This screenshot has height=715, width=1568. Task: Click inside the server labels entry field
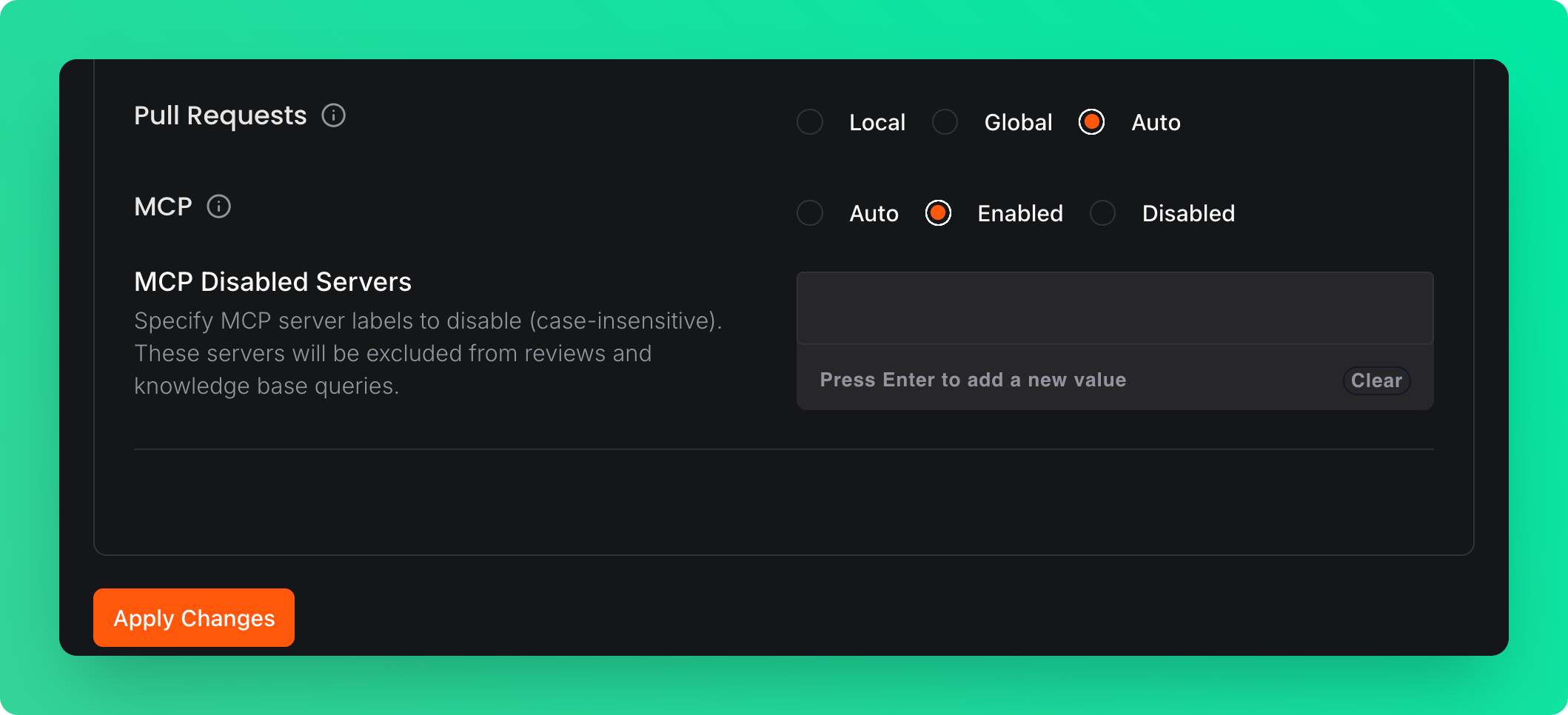(1114, 307)
